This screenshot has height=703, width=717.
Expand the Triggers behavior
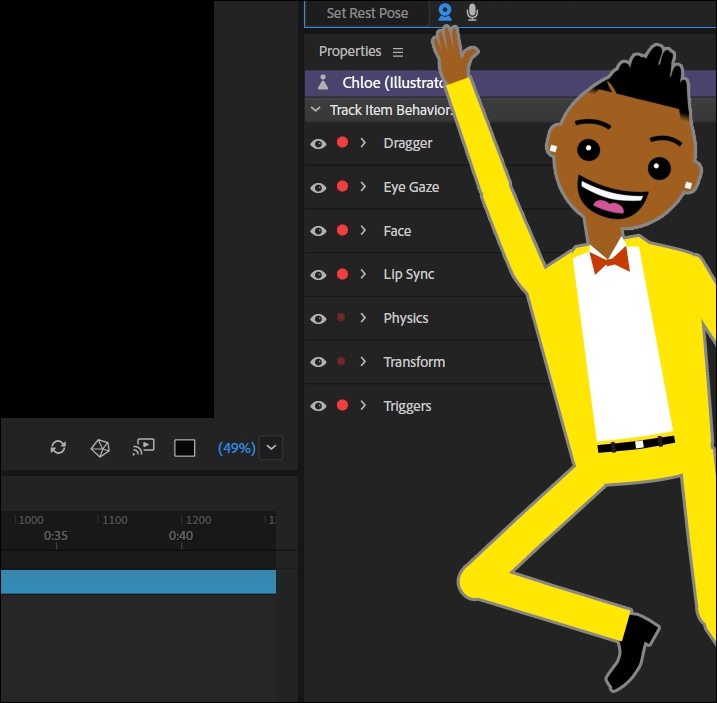(363, 405)
